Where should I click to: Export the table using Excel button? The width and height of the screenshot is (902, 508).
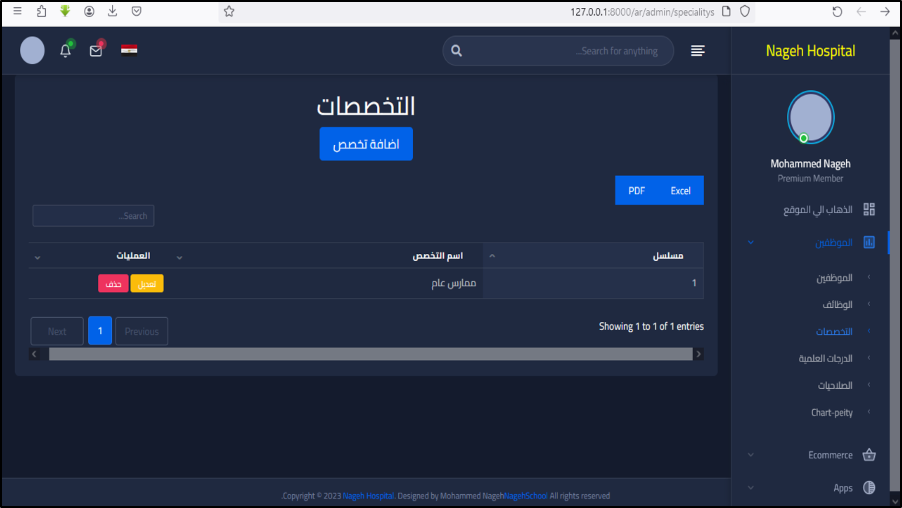click(680, 190)
